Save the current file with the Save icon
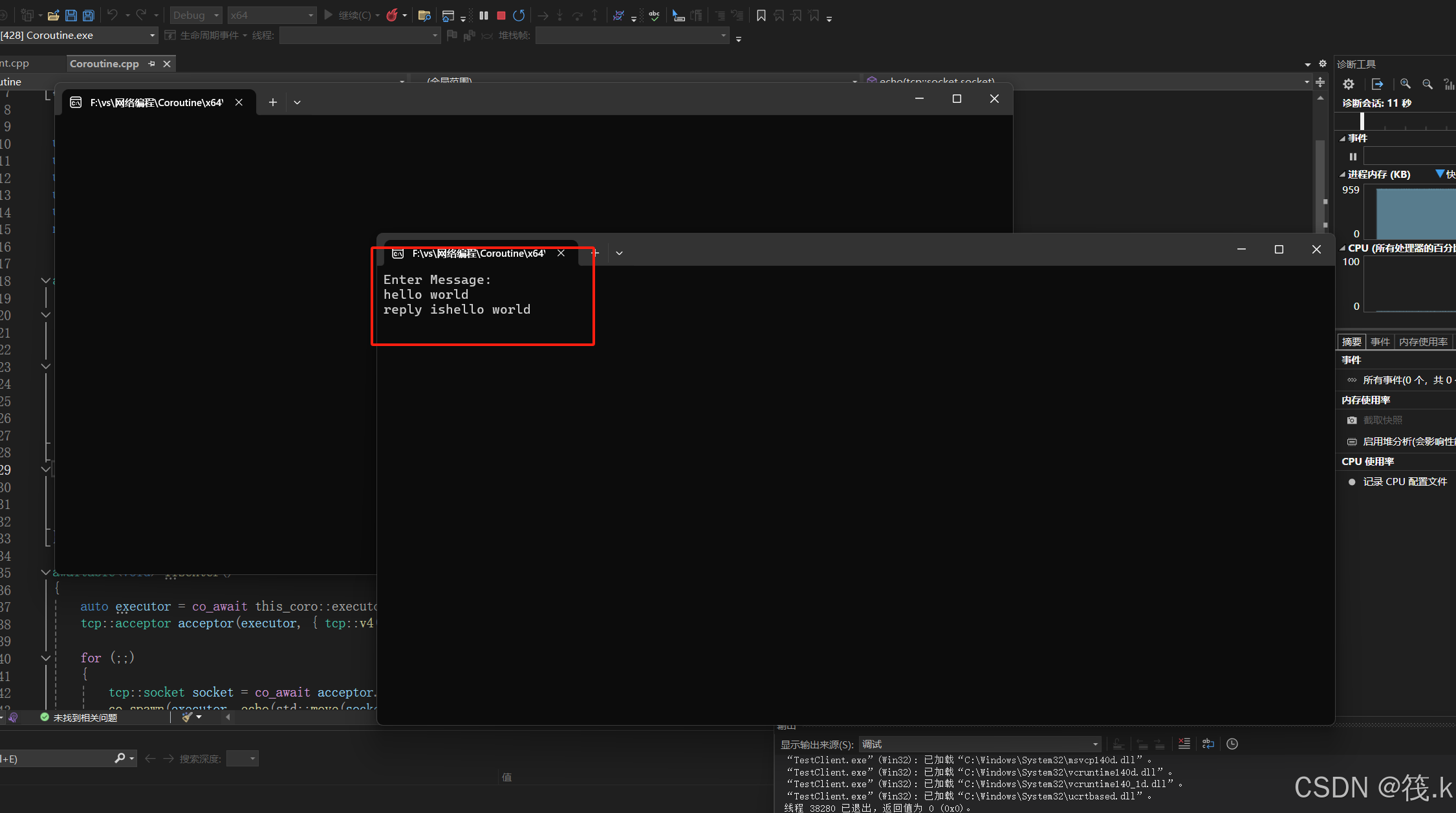The width and height of the screenshot is (1456, 813). pyautogui.click(x=71, y=15)
